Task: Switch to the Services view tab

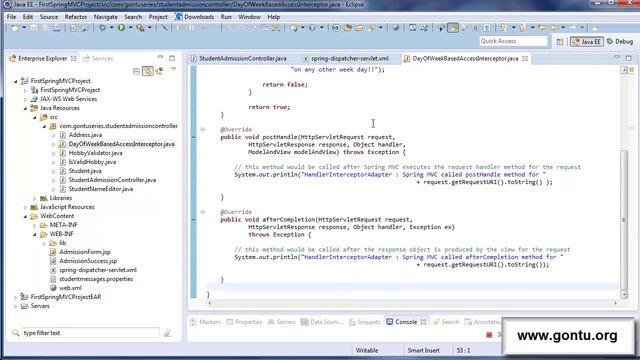Action: point(98,59)
